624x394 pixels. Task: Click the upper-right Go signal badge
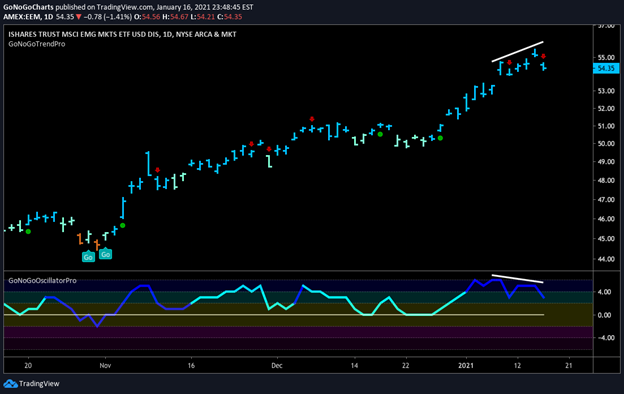pyautogui.click(x=105, y=254)
